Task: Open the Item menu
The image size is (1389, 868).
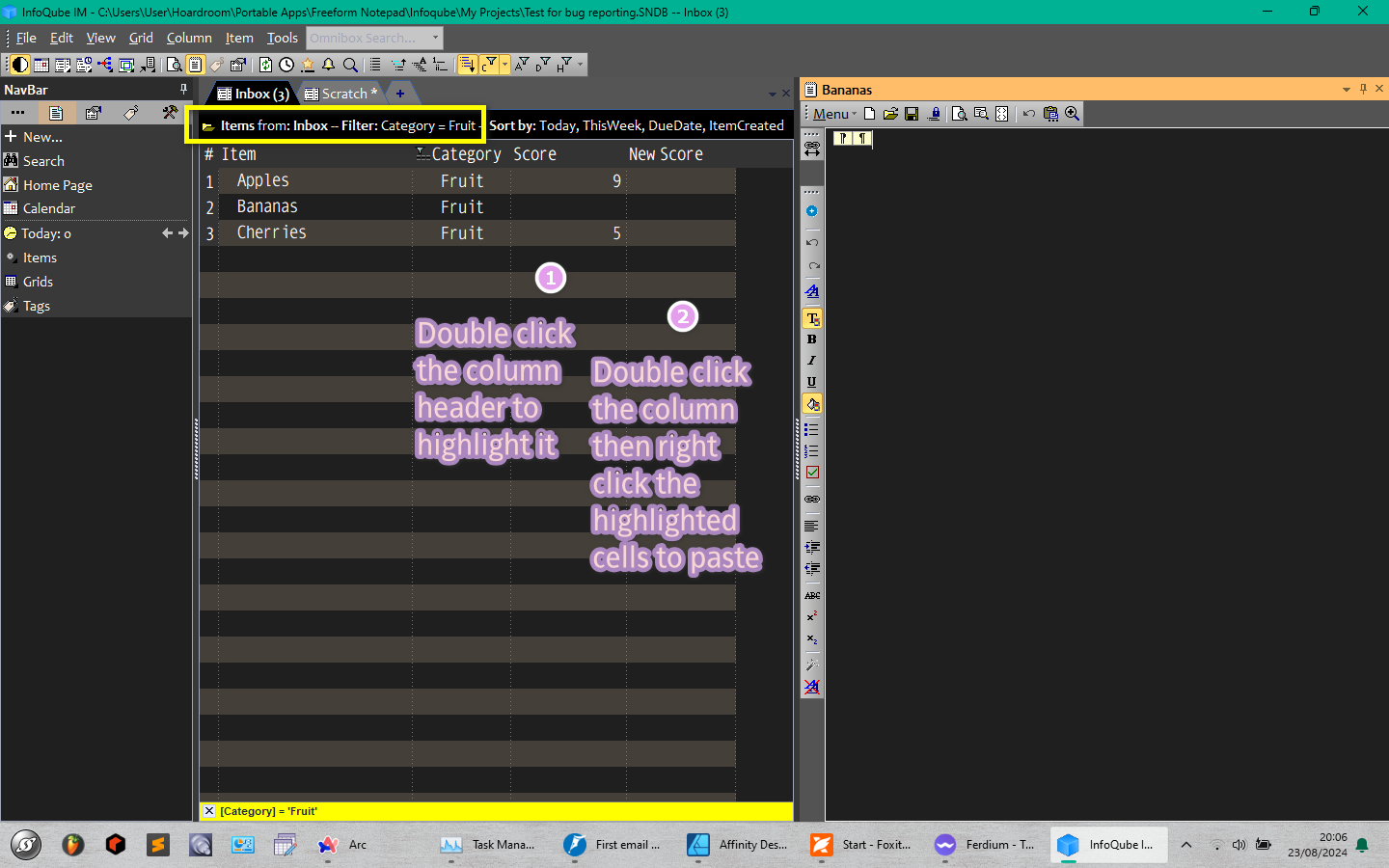Action: [x=239, y=38]
